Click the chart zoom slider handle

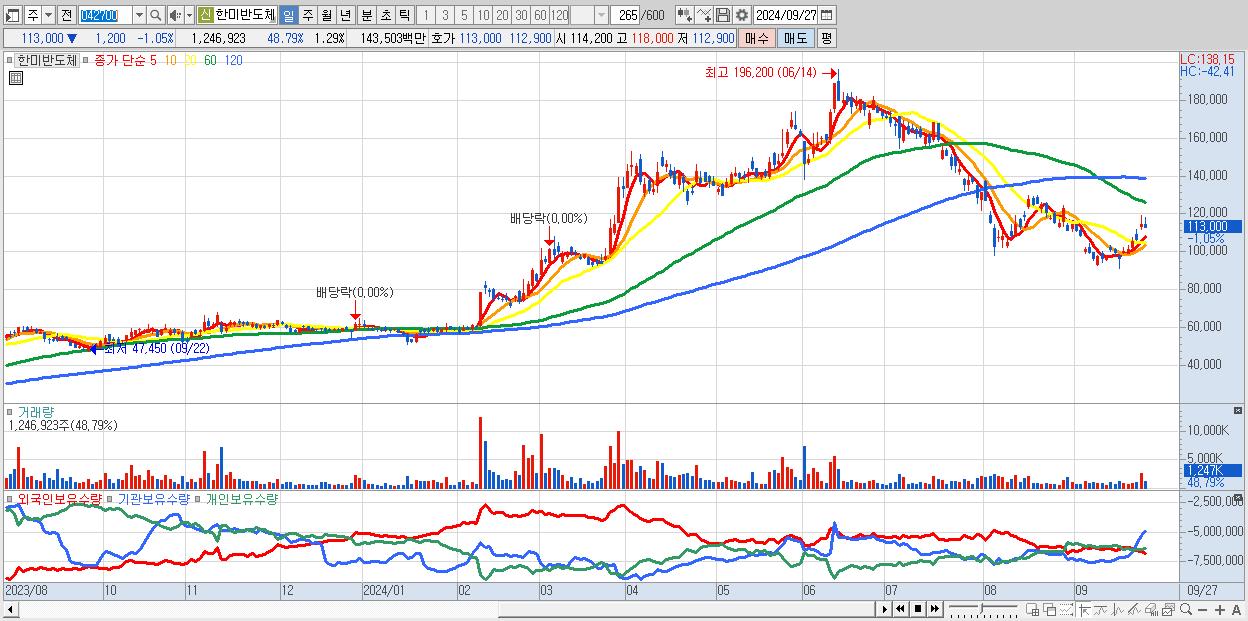982,607
